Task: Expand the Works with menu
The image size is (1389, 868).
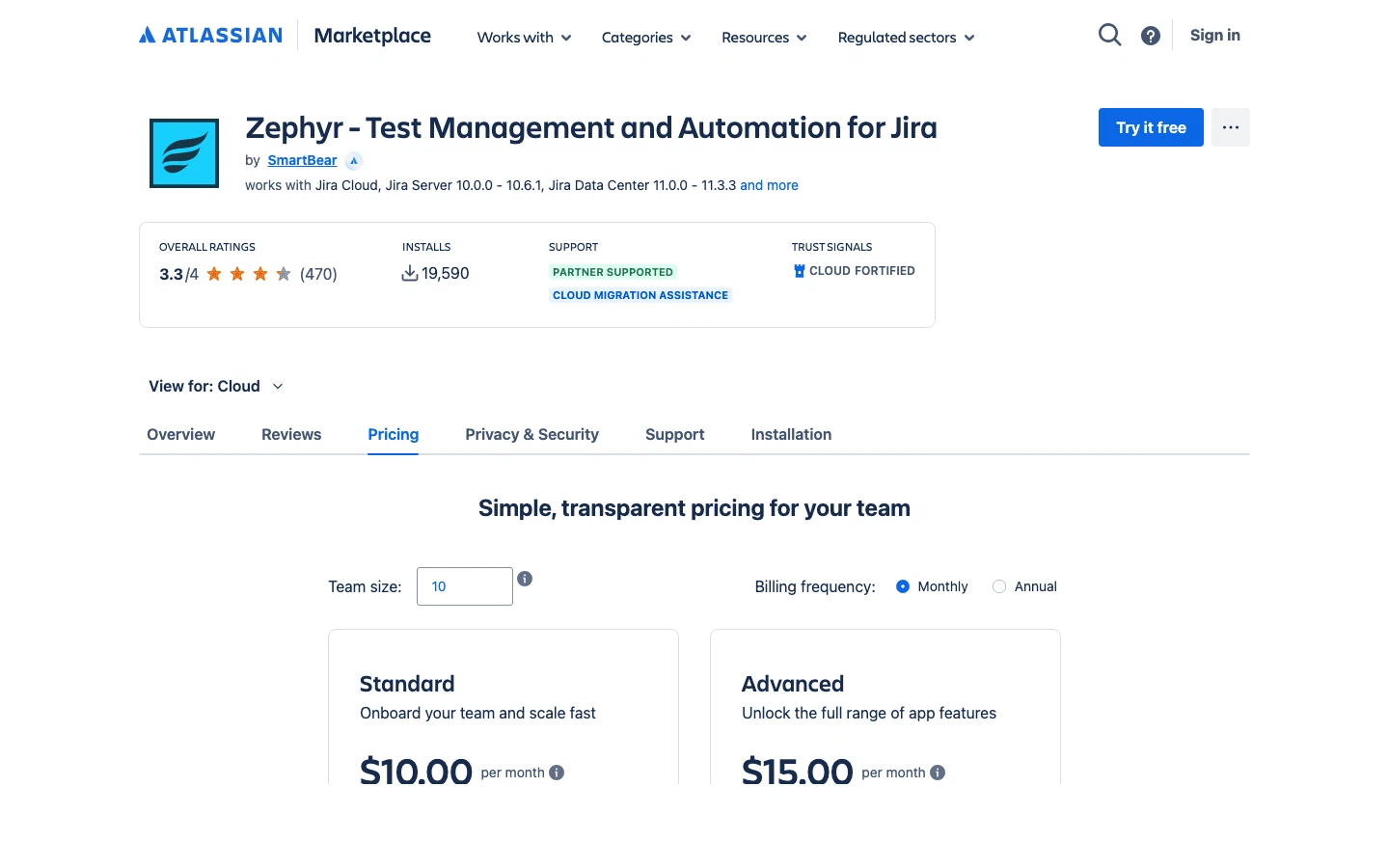Action: click(x=524, y=38)
